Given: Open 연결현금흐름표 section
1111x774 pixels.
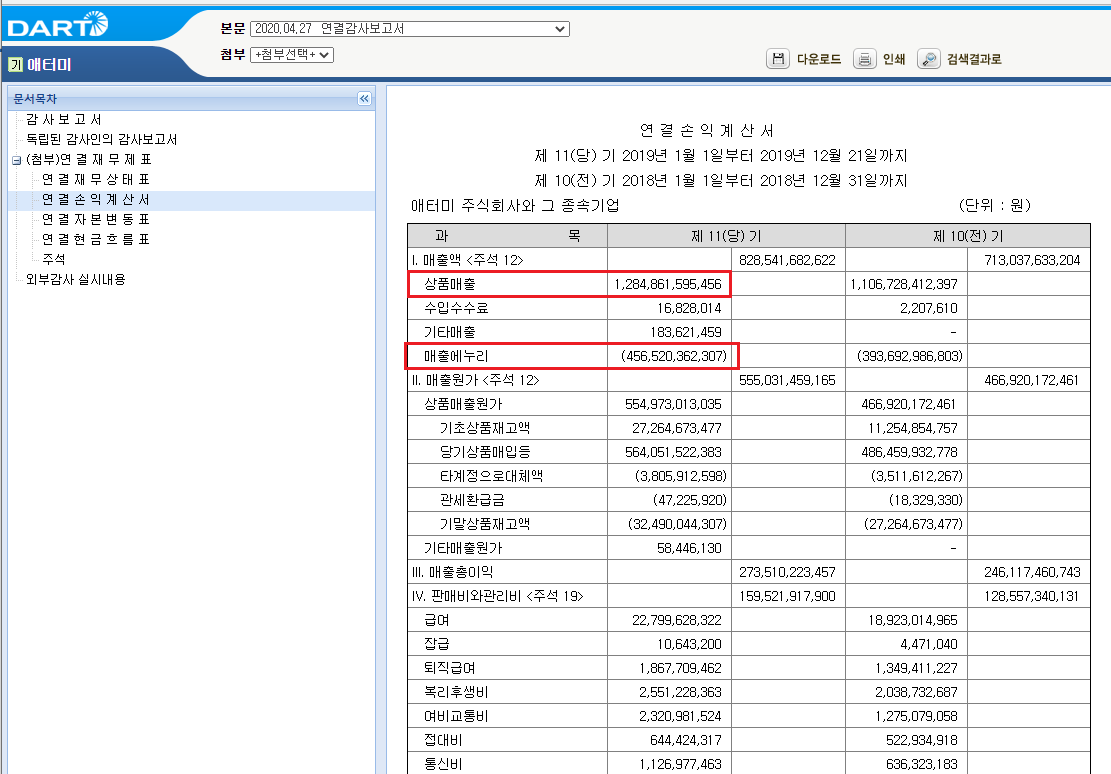Looking at the screenshot, I should click(96, 239).
